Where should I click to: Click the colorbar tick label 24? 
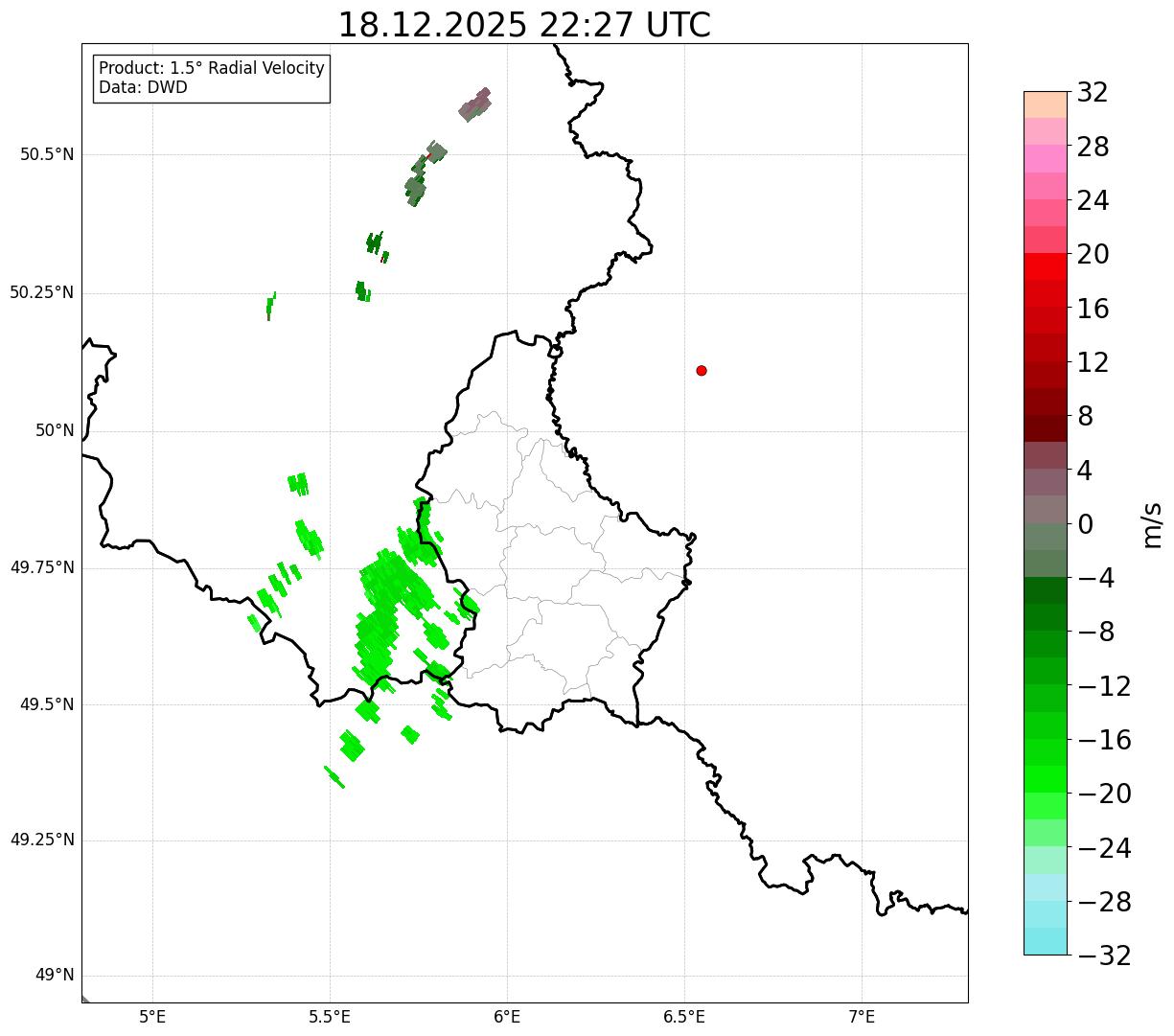[x=1093, y=200]
